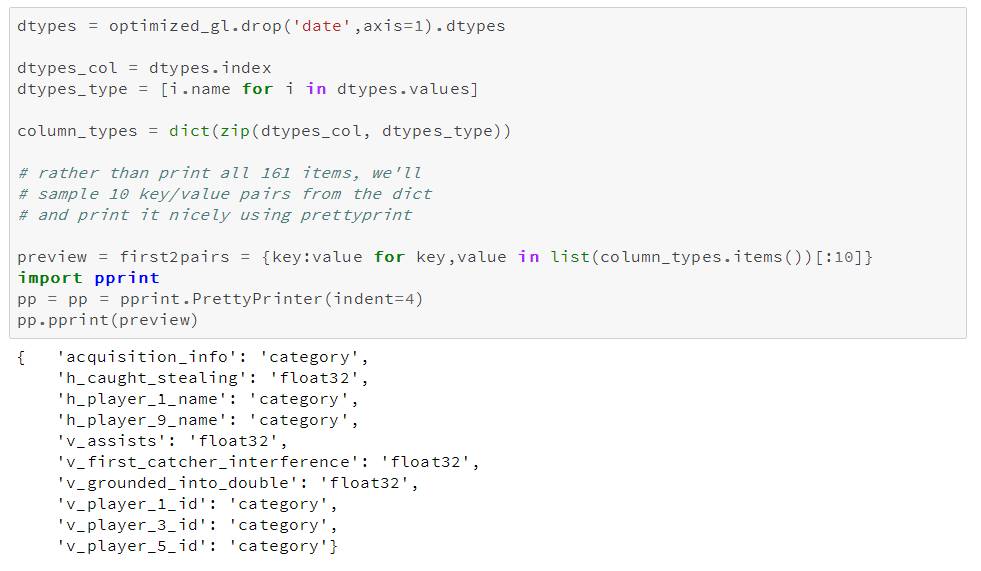Click the 'v_grounded_into_double' output line
981x571 pixels.
pyautogui.click(x=238, y=483)
